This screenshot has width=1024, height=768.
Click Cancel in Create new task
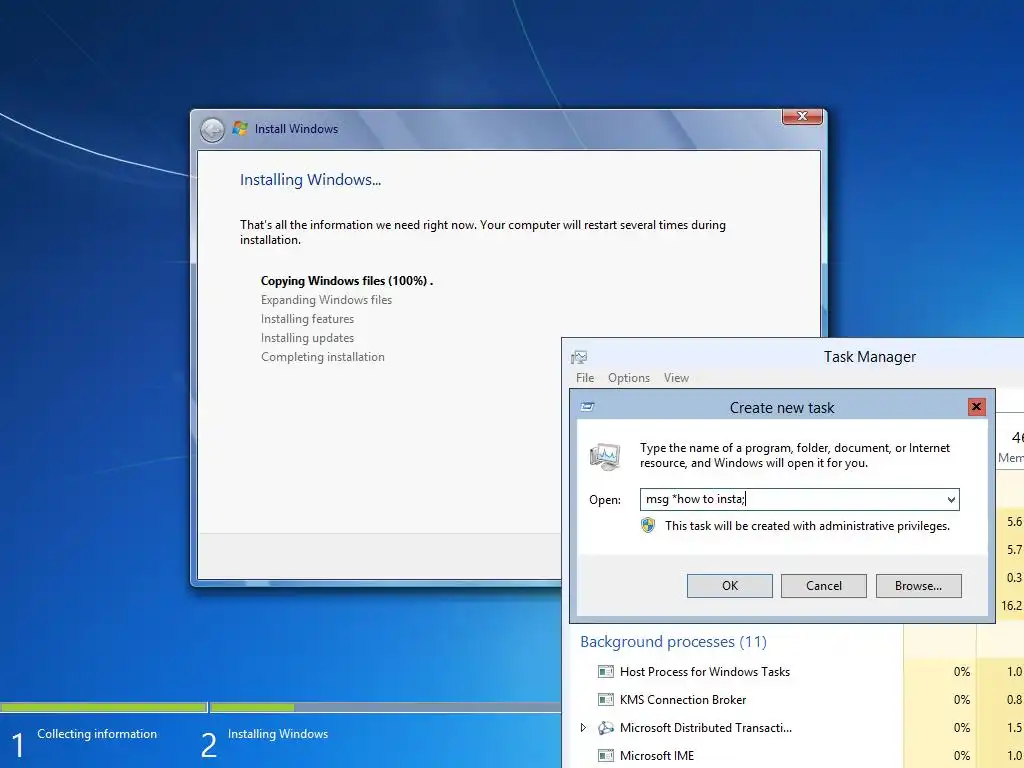[x=824, y=586]
